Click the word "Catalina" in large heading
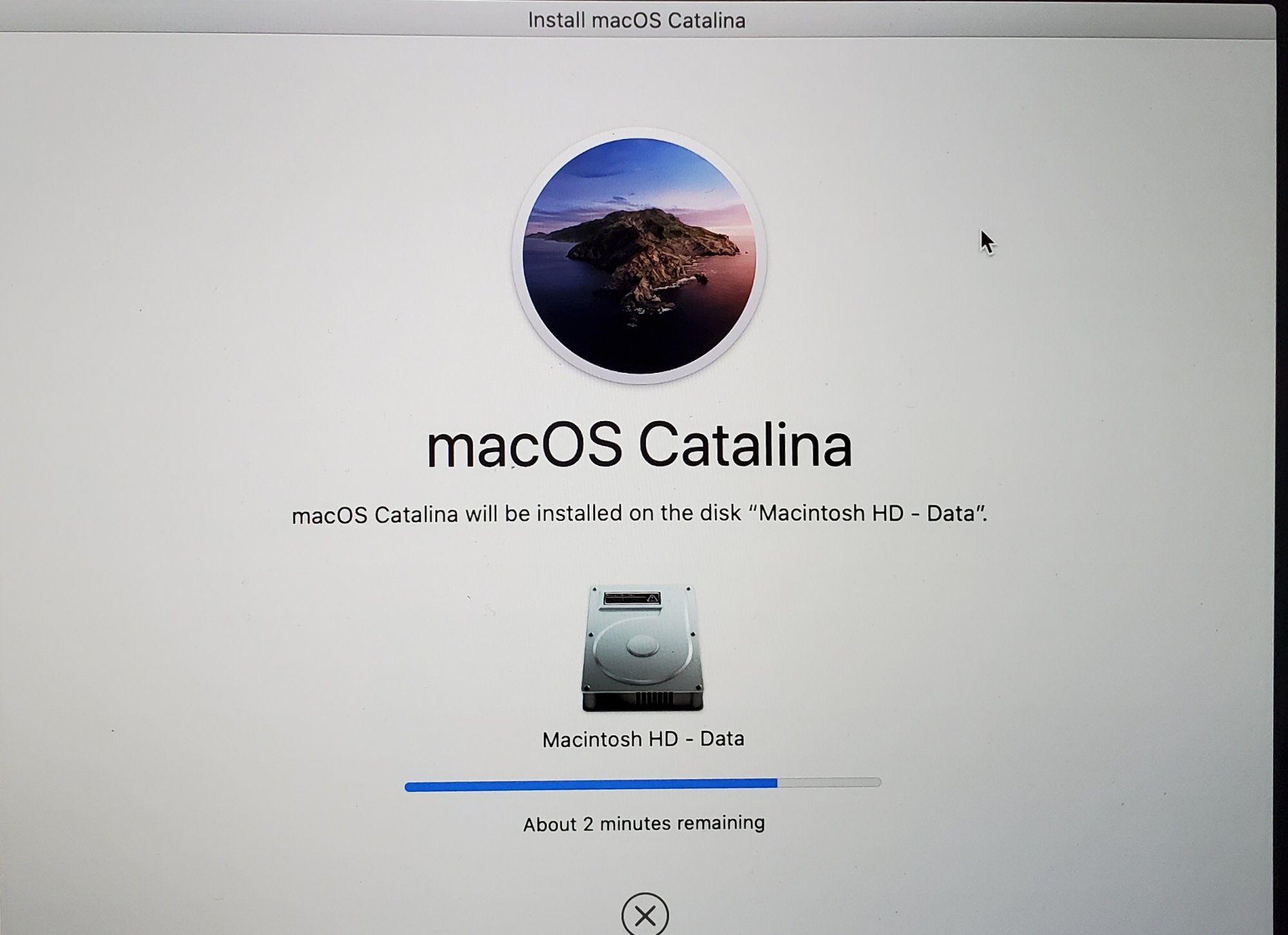1288x935 pixels. click(744, 446)
